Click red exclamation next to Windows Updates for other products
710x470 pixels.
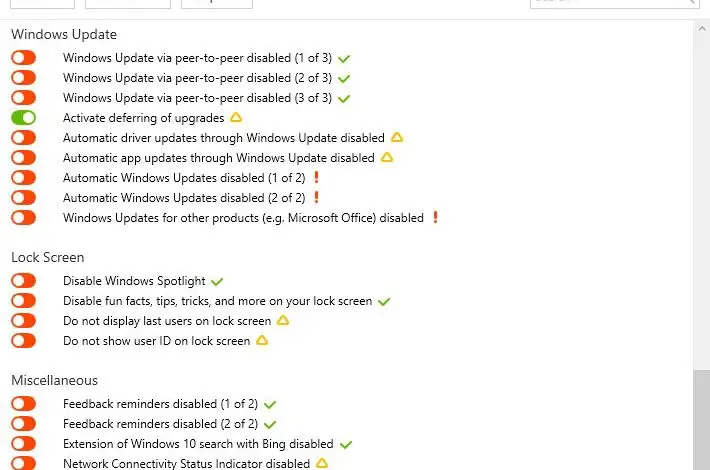(x=435, y=218)
